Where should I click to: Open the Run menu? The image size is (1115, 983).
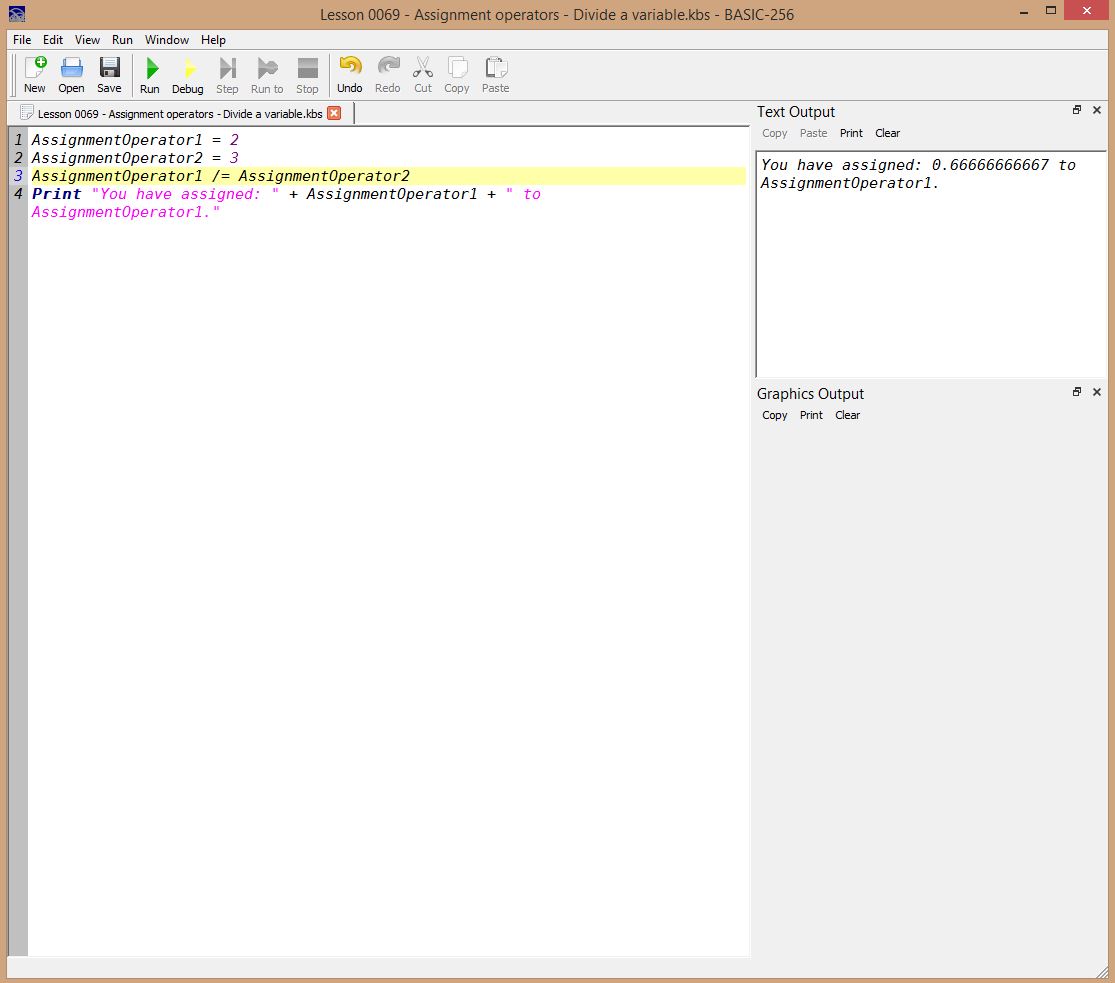coord(122,40)
